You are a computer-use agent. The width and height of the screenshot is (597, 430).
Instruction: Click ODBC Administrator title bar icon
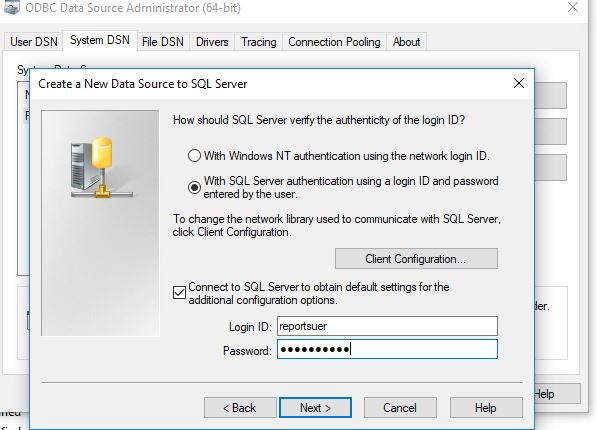pyautogui.click(x=11, y=8)
